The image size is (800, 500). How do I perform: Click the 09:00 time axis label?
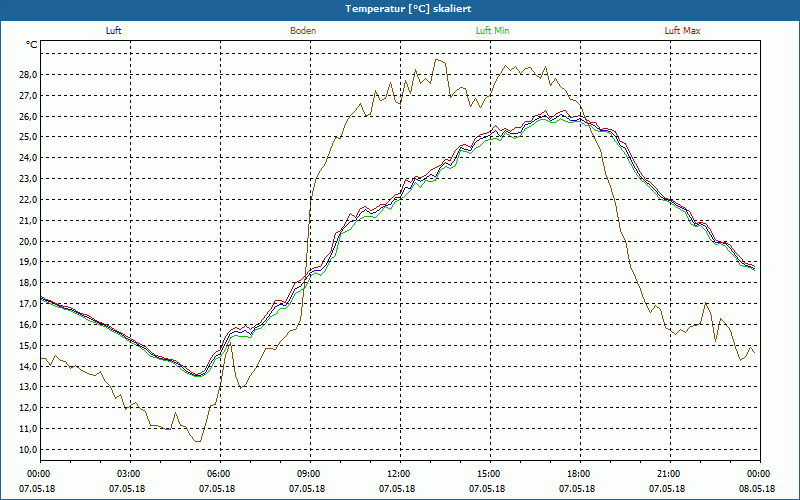click(x=310, y=474)
